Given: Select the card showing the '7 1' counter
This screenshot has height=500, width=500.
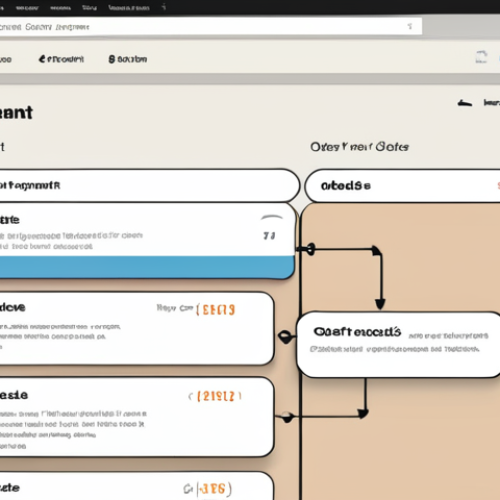Looking at the screenshot, I should click(147, 241).
